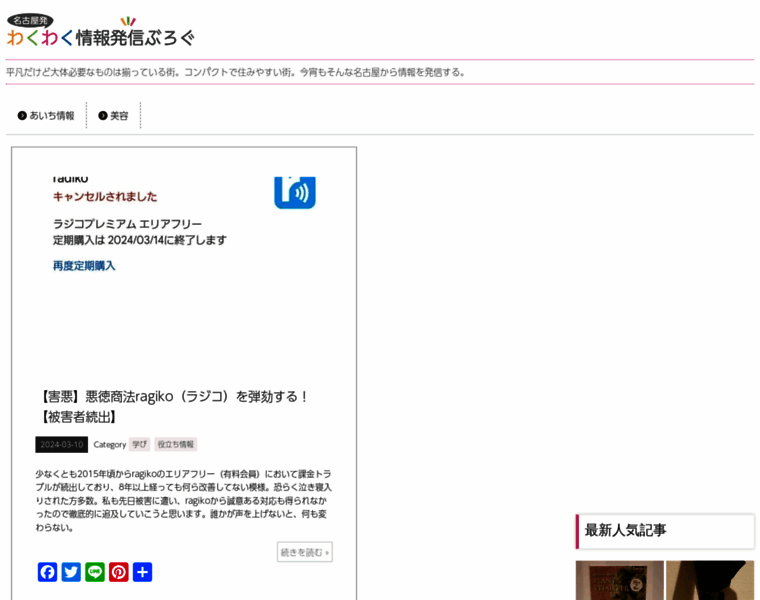Click the 2024-03-10 date badge

[x=62, y=444]
